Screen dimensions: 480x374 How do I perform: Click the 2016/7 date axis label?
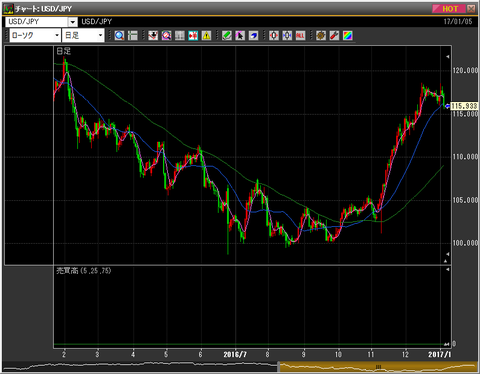[235, 354]
